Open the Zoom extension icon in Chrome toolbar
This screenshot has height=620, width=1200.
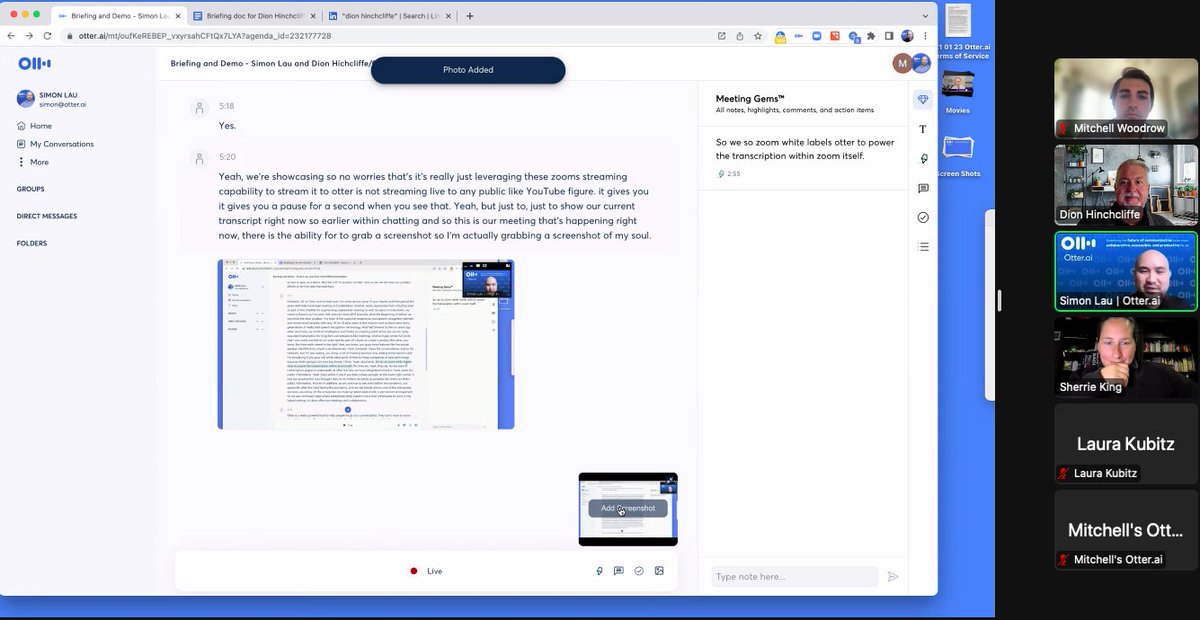(x=817, y=35)
